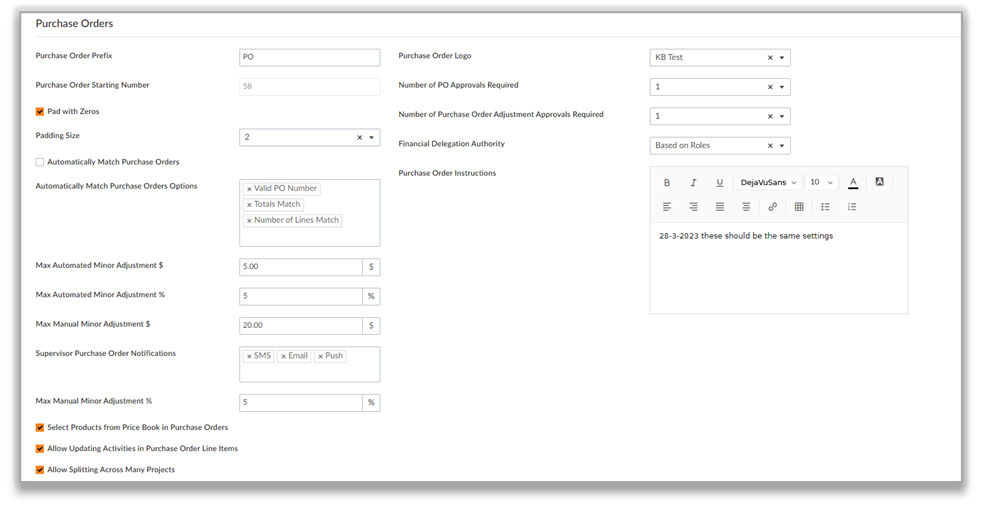The width and height of the screenshot is (982, 510).
Task: Toggle italic formatting in editor
Action: tap(693, 182)
